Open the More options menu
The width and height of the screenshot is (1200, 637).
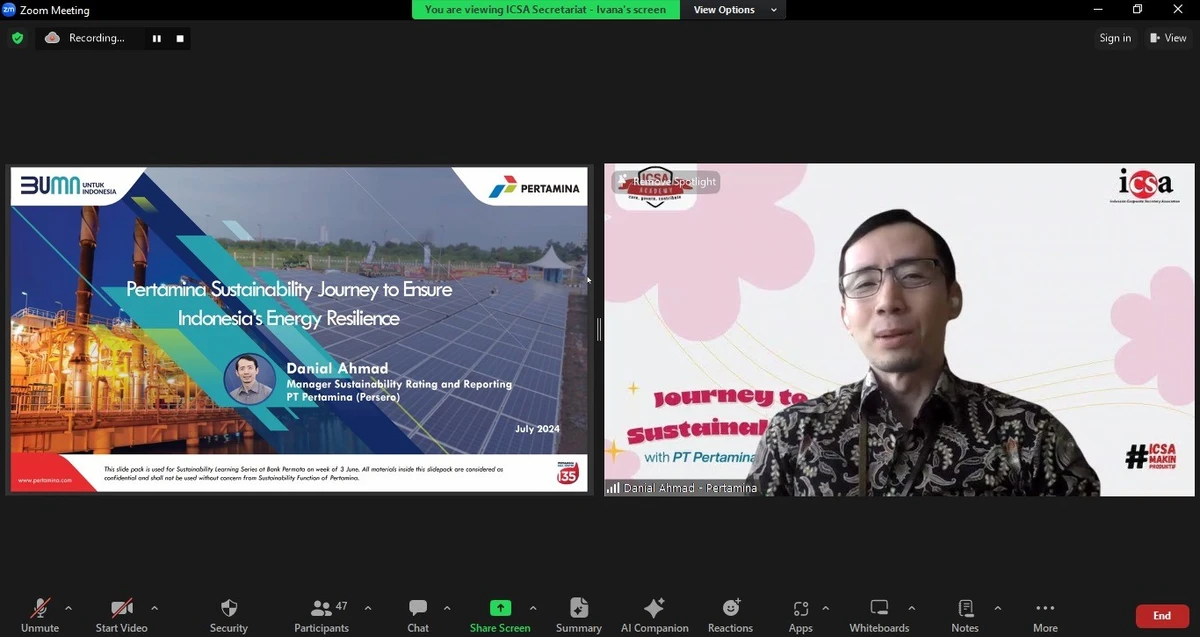point(1044,612)
